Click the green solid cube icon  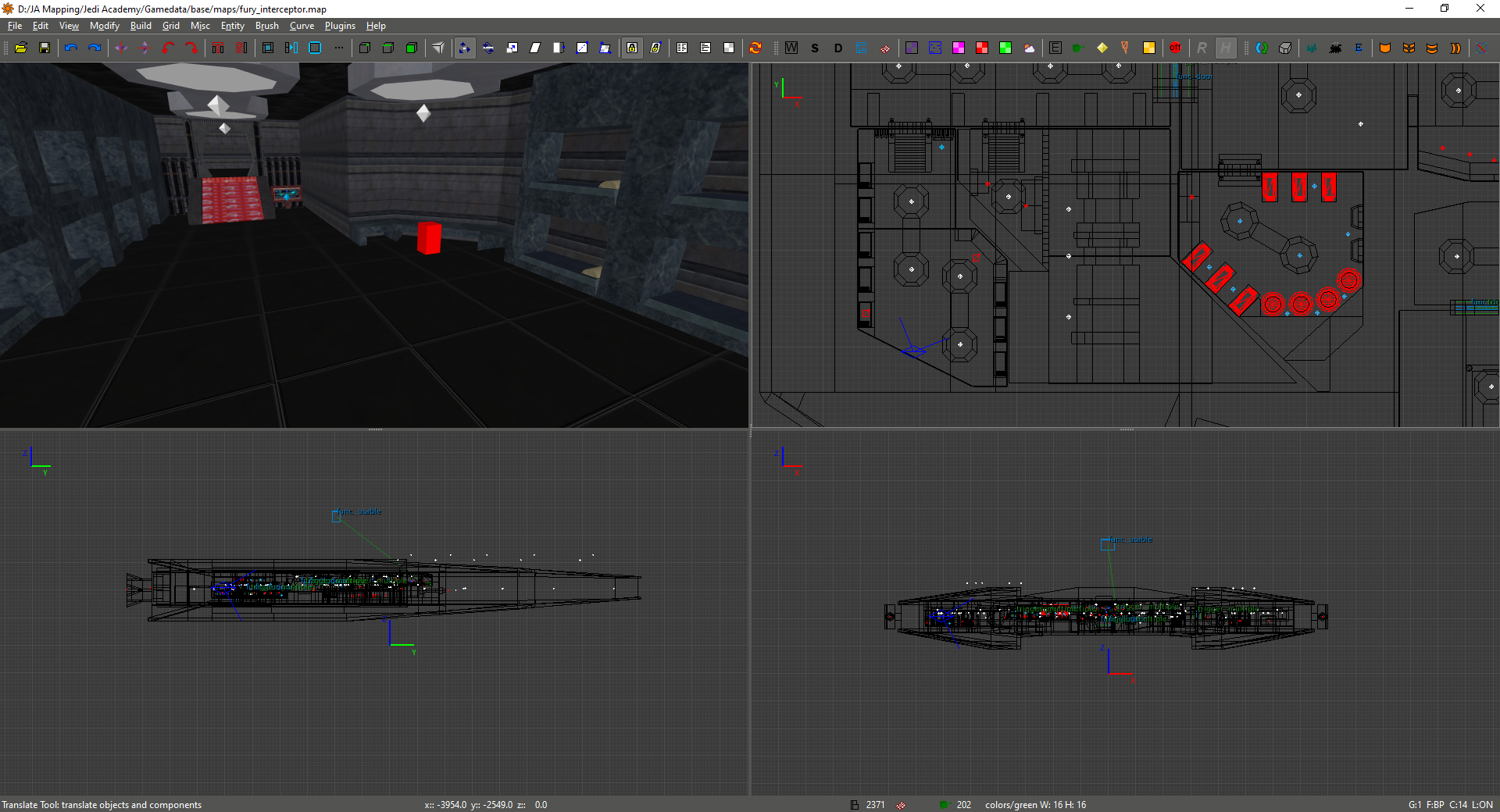pos(412,48)
